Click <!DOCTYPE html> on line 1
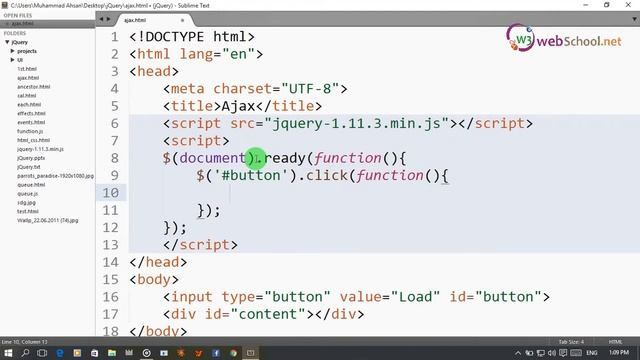Screen dimensions: 640x360 [x=192, y=37]
